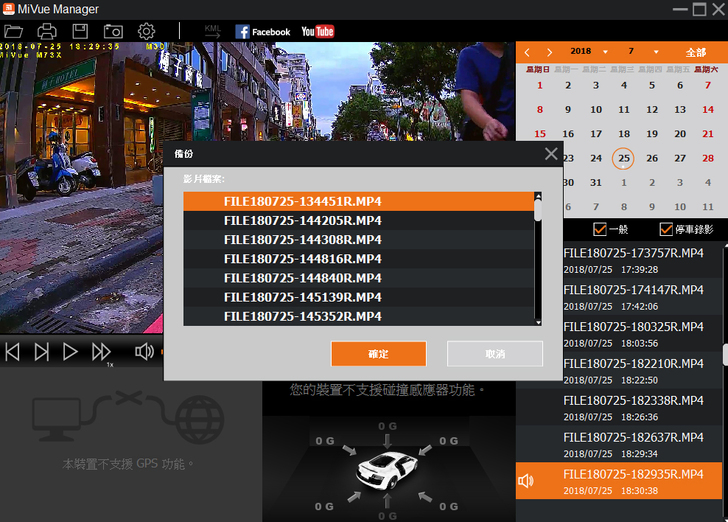Toggle the parking recording checkbox filter
This screenshot has width=728, height=522.
pos(666,229)
